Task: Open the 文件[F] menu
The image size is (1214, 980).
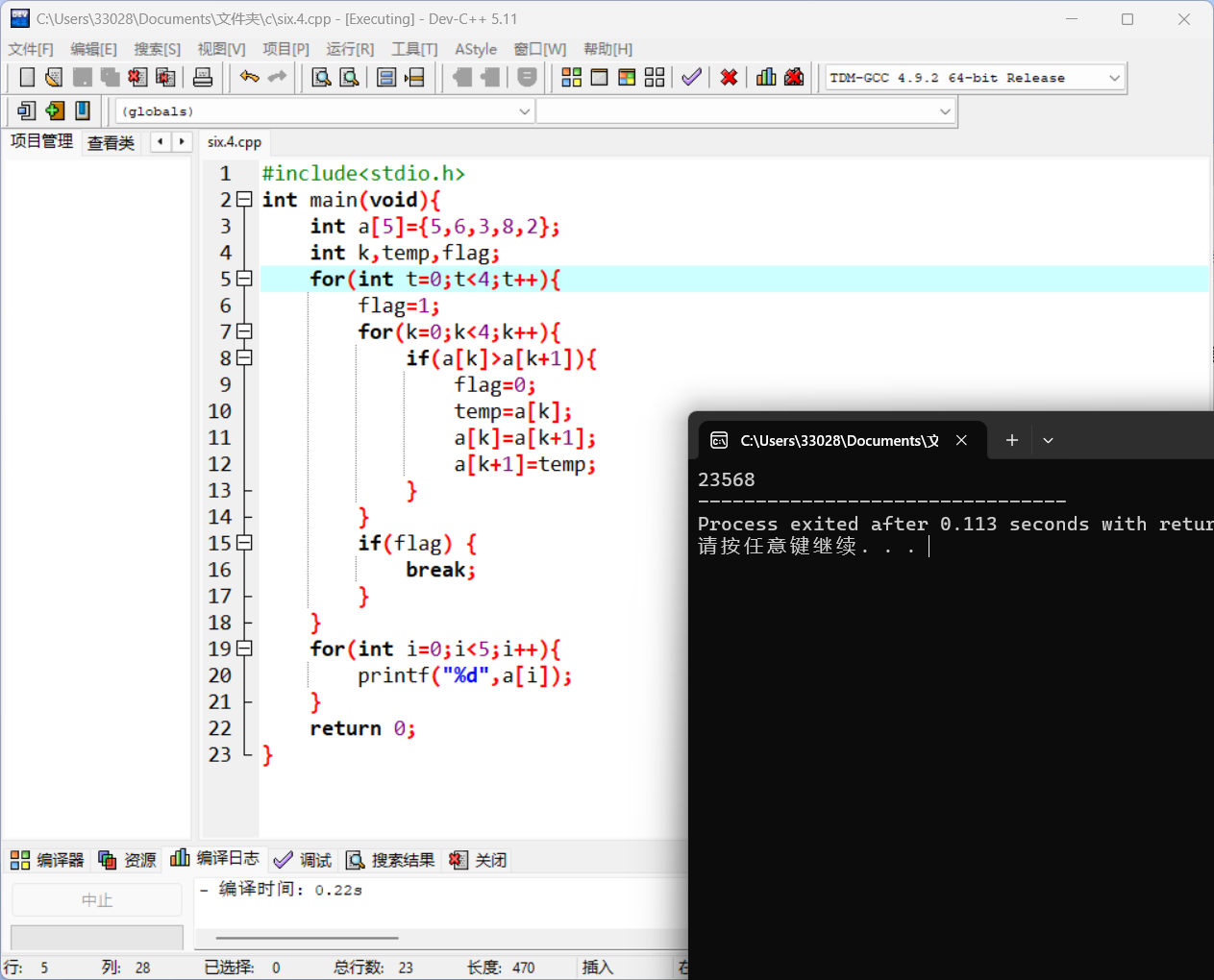Action: click(x=31, y=49)
